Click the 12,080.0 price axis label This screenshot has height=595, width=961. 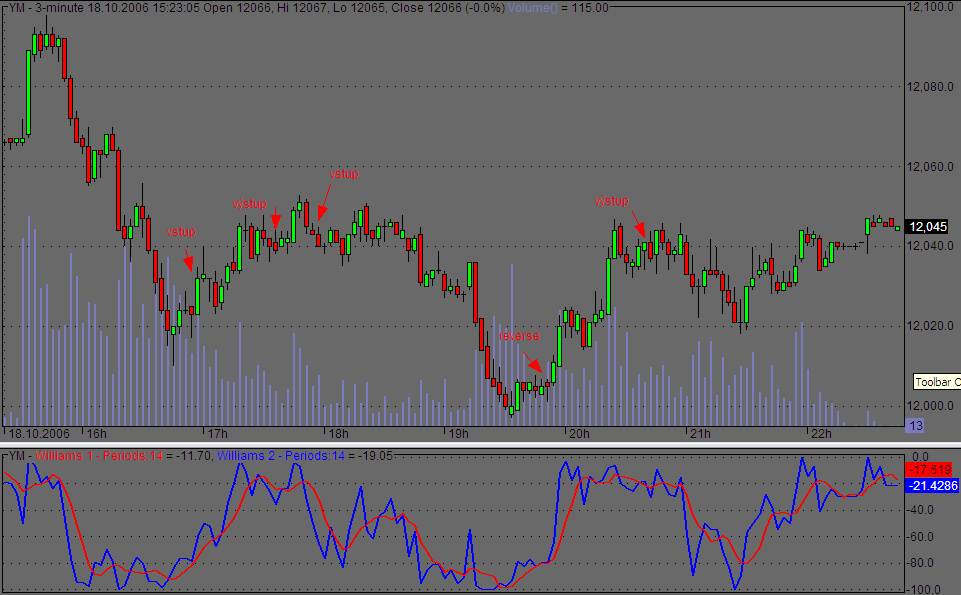(930, 86)
